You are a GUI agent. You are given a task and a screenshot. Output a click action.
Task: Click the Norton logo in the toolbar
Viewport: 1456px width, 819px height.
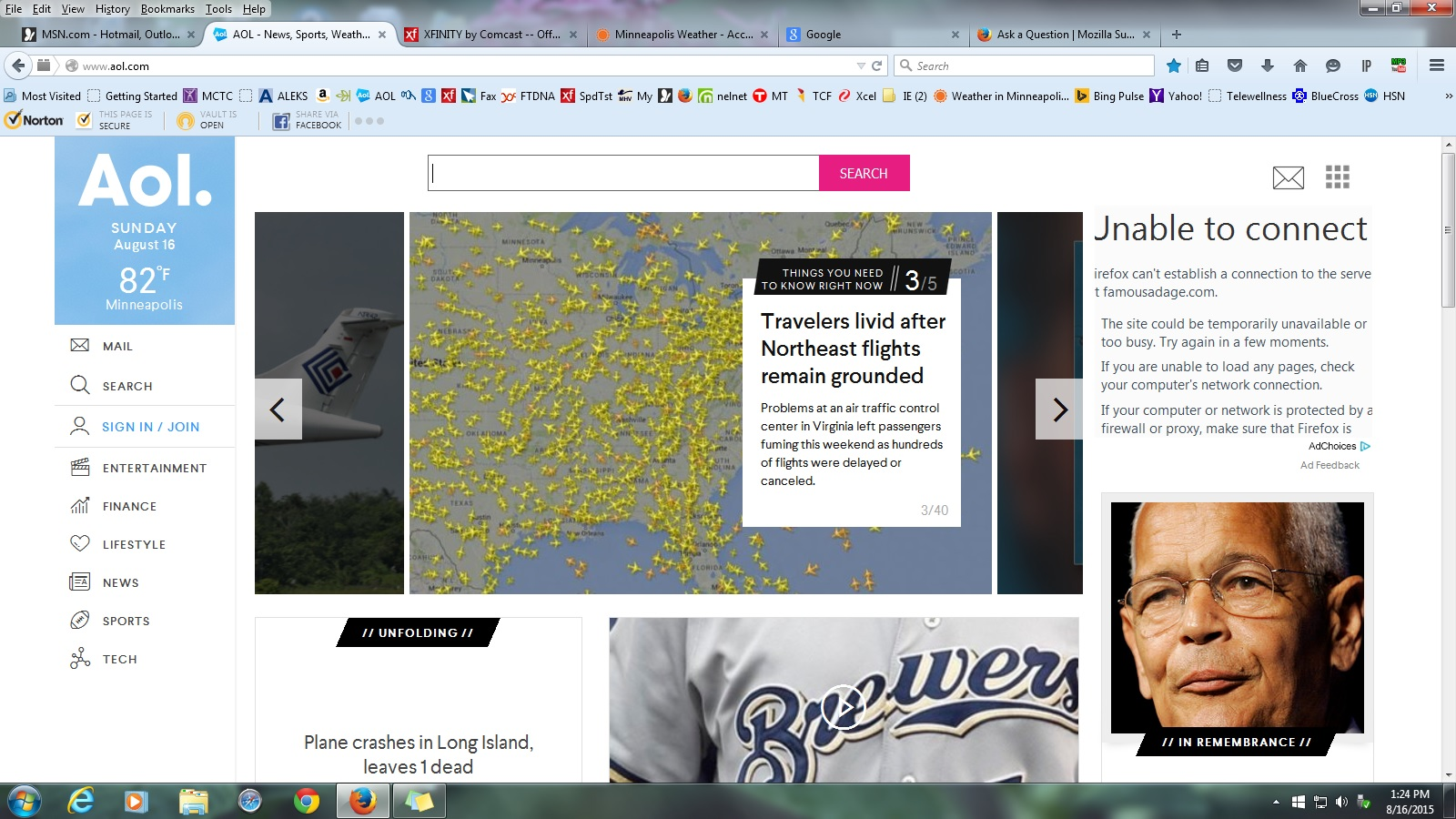click(34, 120)
